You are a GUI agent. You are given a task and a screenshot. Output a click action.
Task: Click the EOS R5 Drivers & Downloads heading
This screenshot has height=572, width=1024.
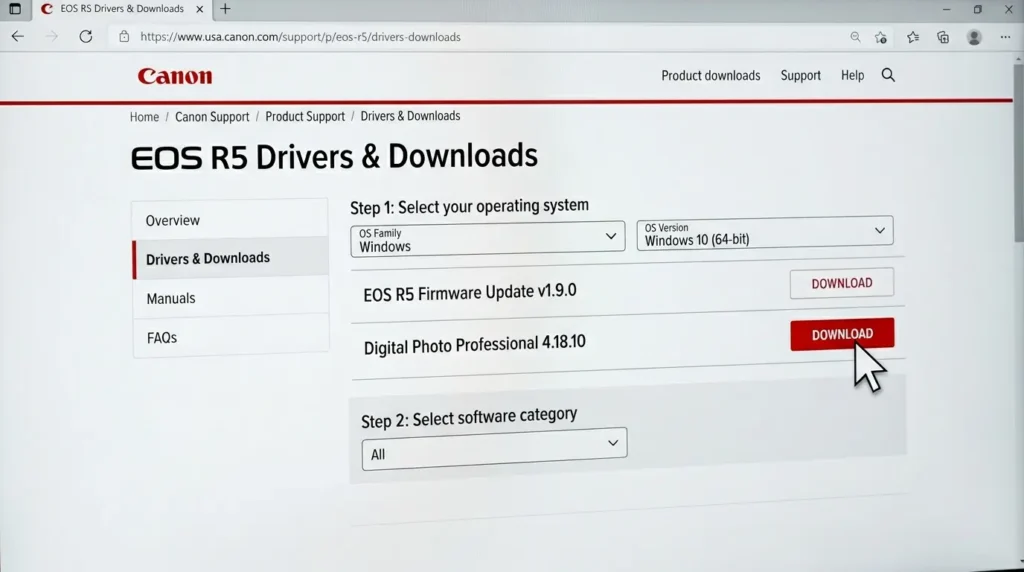334,157
